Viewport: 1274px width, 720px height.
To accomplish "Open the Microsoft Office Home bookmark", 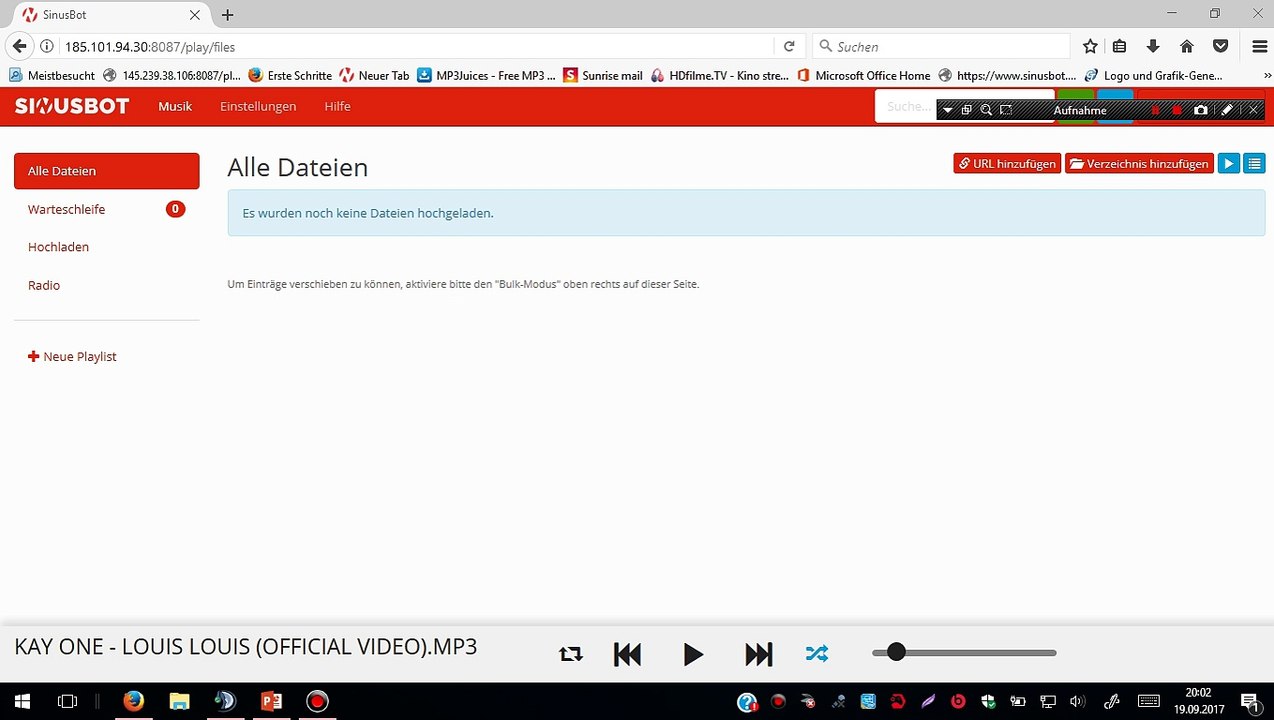I will click(863, 75).
